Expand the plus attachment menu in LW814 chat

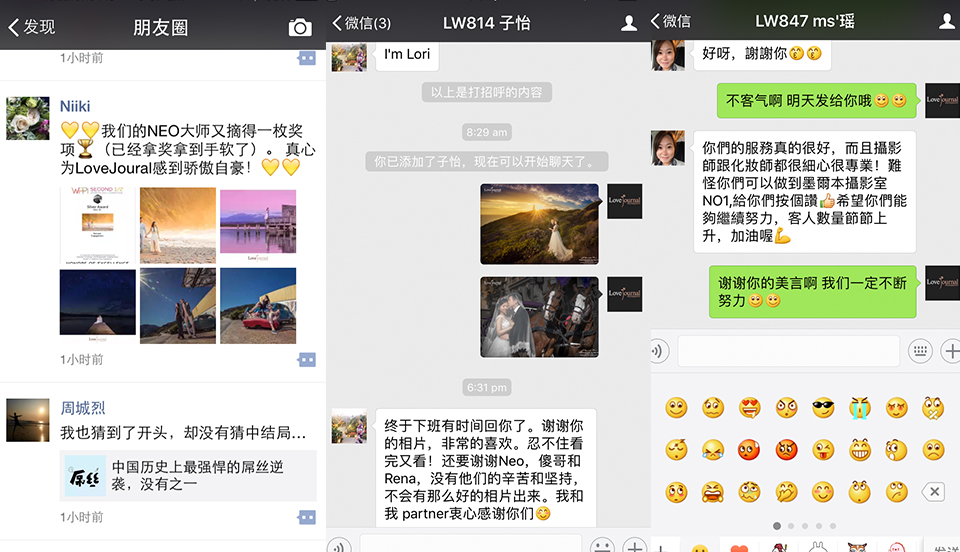coord(635,547)
